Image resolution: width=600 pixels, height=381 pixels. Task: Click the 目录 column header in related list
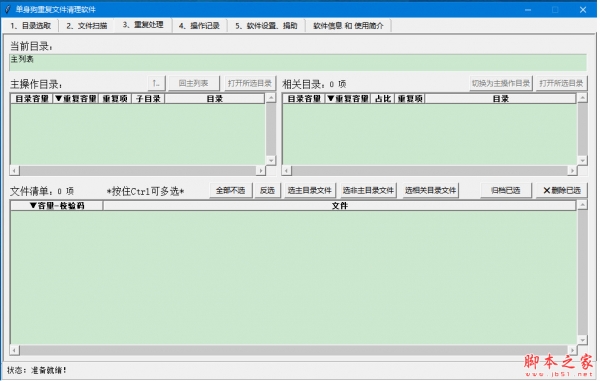(x=501, y=99)
